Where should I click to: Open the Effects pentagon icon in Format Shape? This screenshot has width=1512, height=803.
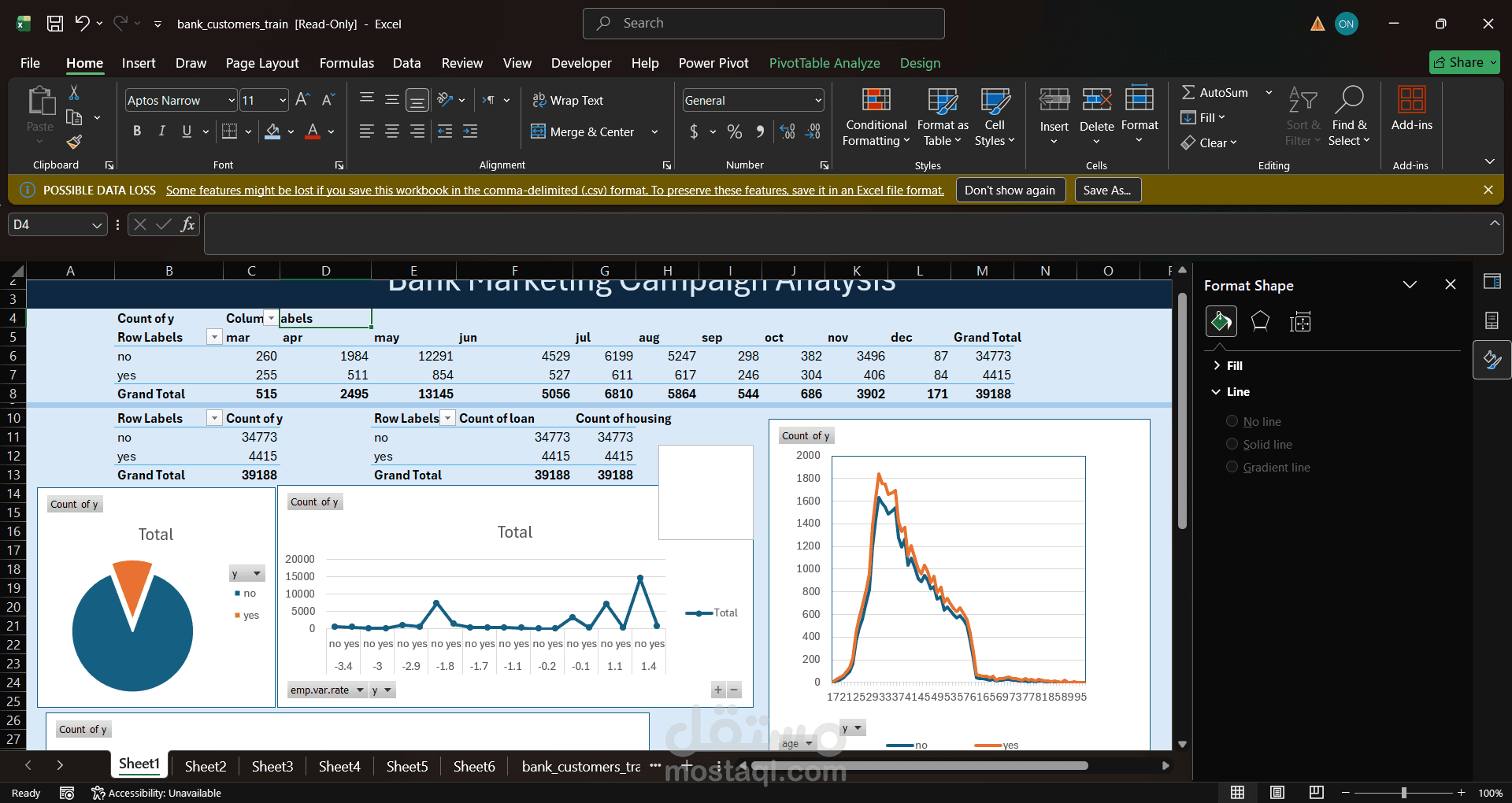1260,321
